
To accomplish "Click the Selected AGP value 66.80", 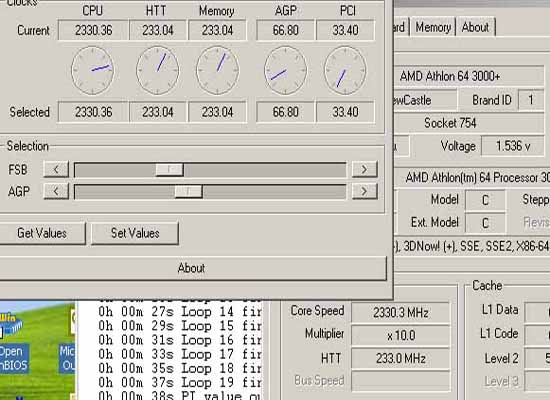I will (x=286, y=112).
